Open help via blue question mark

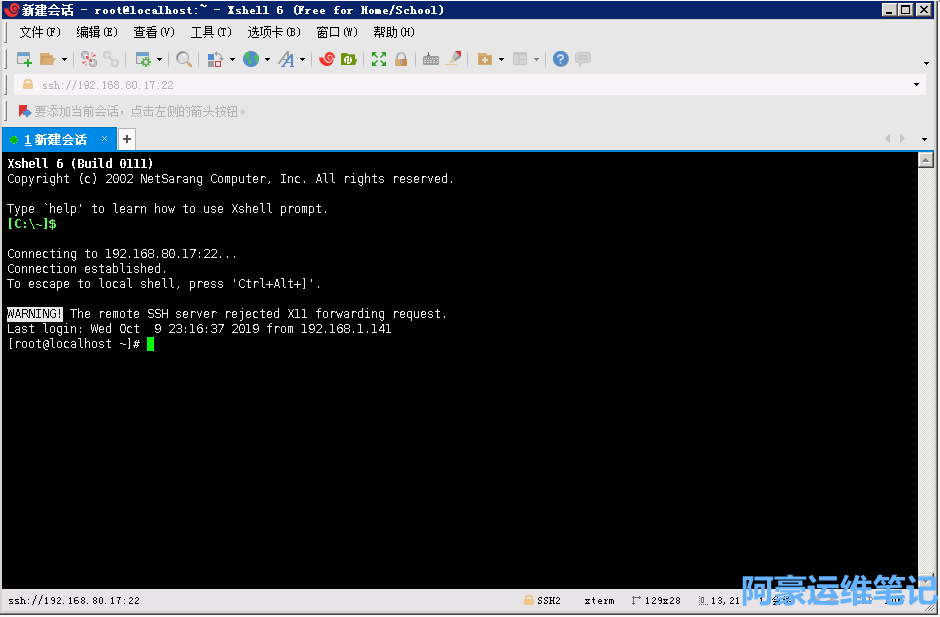(560, 60)
